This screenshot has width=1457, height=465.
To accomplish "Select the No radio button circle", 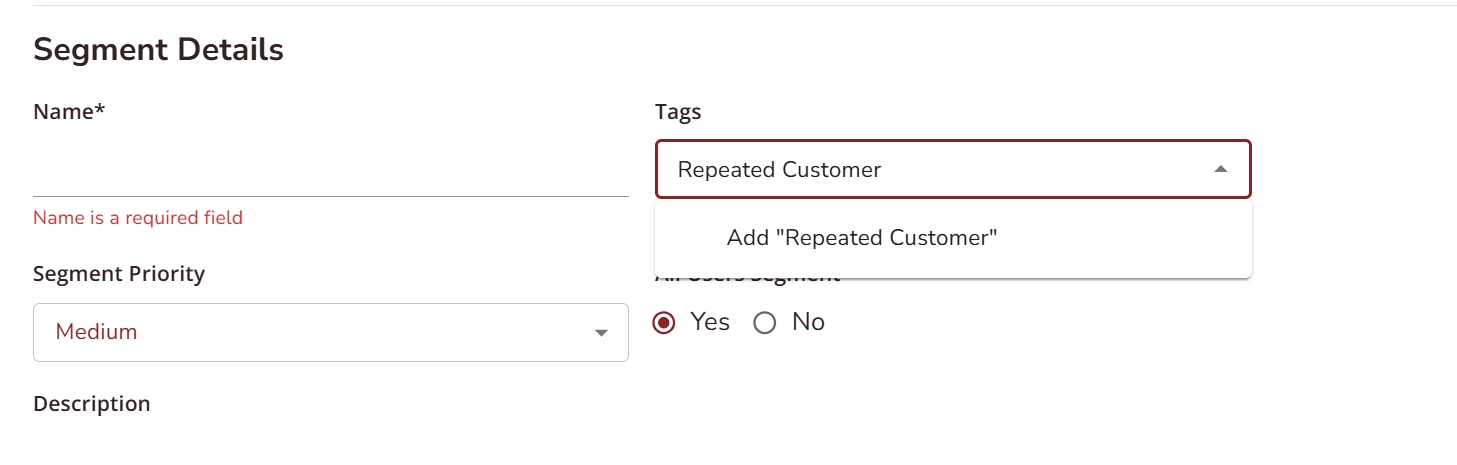I will [x=765, y=323].
